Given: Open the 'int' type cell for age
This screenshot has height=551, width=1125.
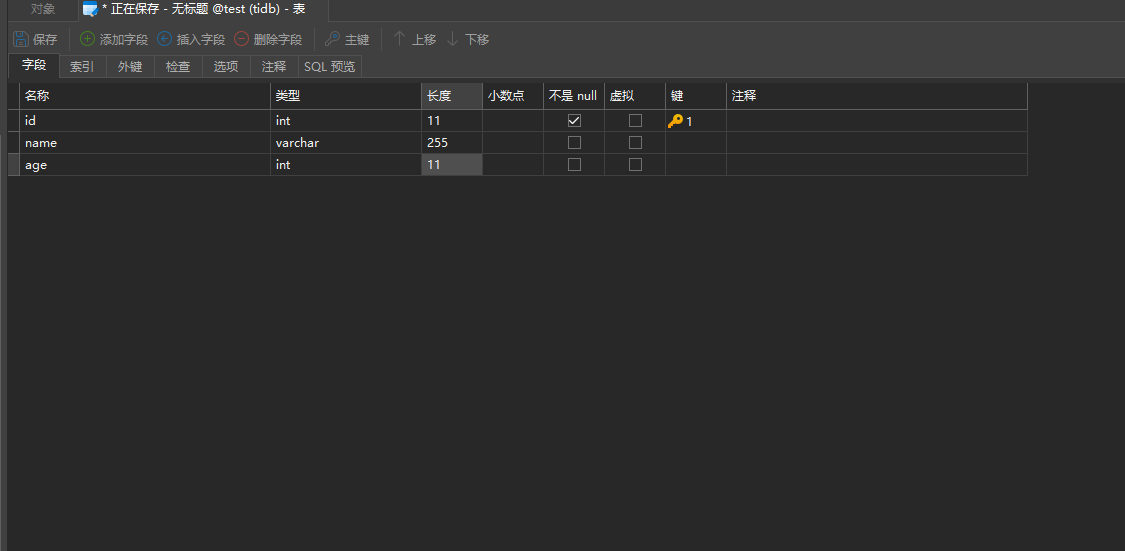Looking at the screenshot, I should 346,164.
